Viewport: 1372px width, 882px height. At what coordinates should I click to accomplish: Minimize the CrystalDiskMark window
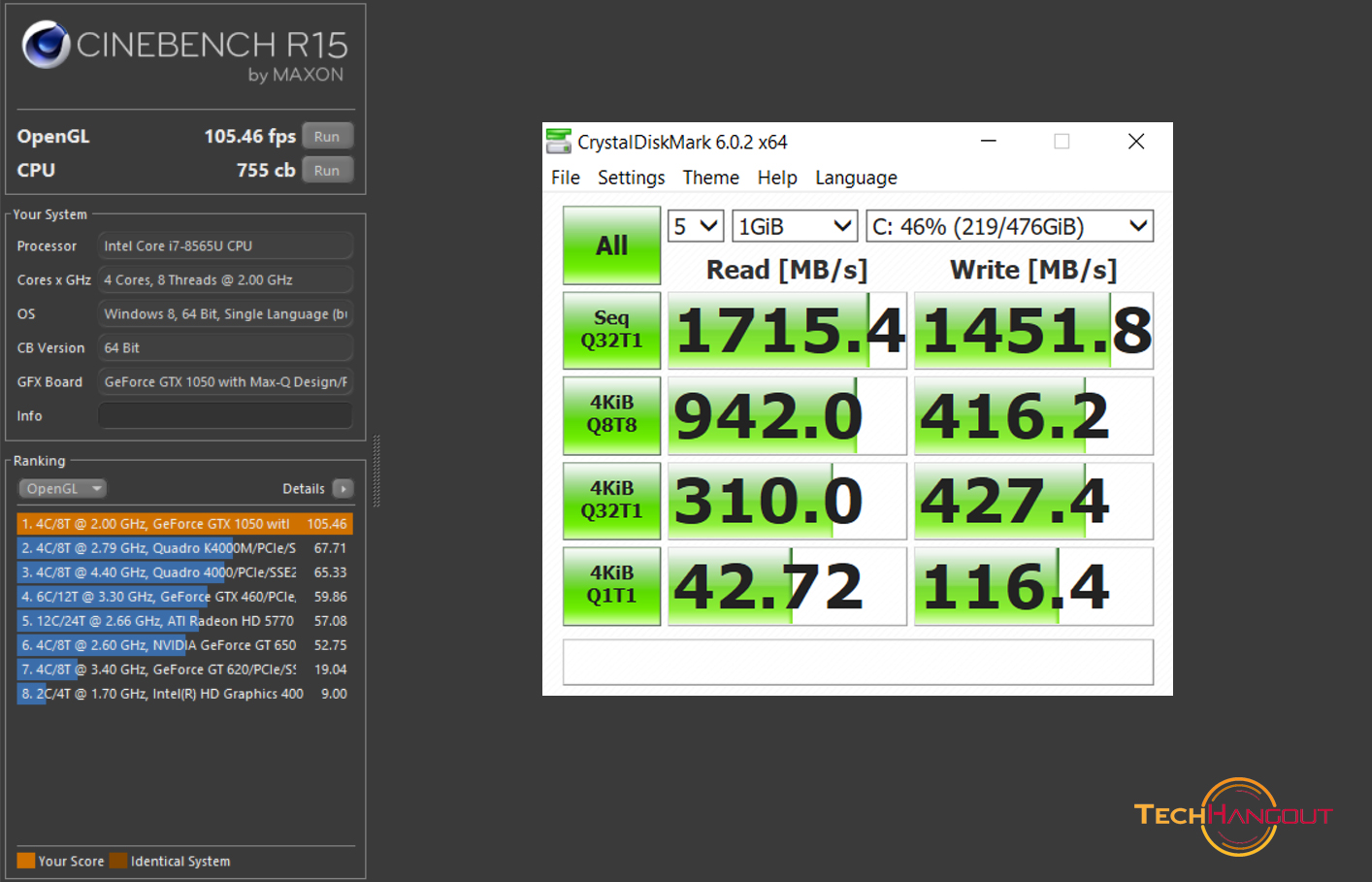point(989,142)
